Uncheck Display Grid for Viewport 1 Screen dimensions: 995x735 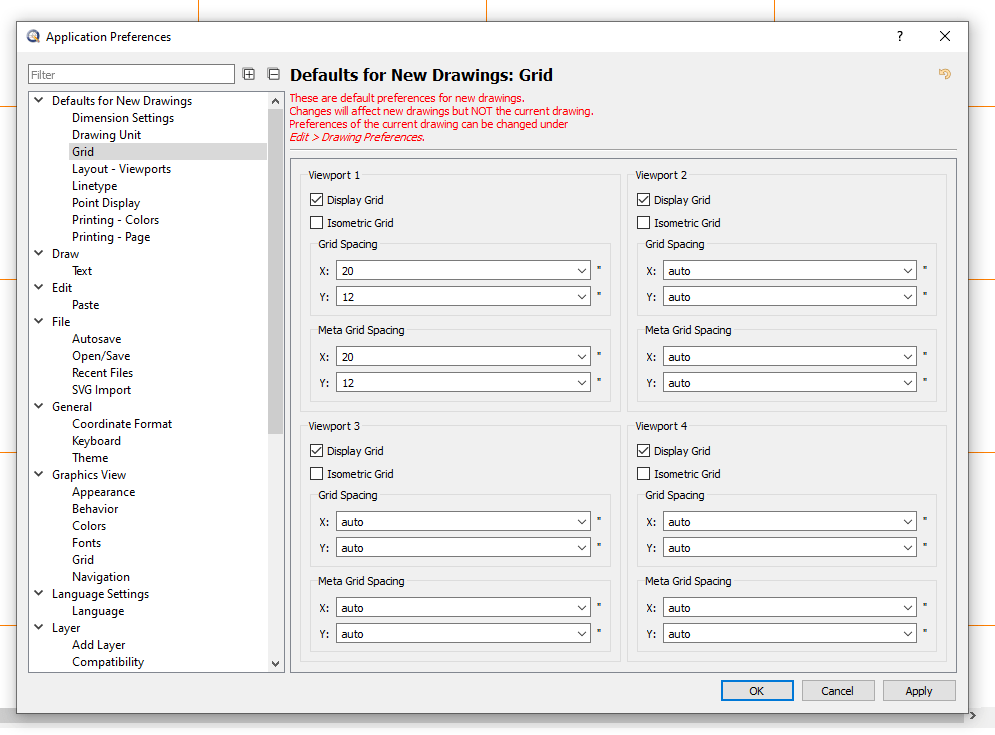317,200
